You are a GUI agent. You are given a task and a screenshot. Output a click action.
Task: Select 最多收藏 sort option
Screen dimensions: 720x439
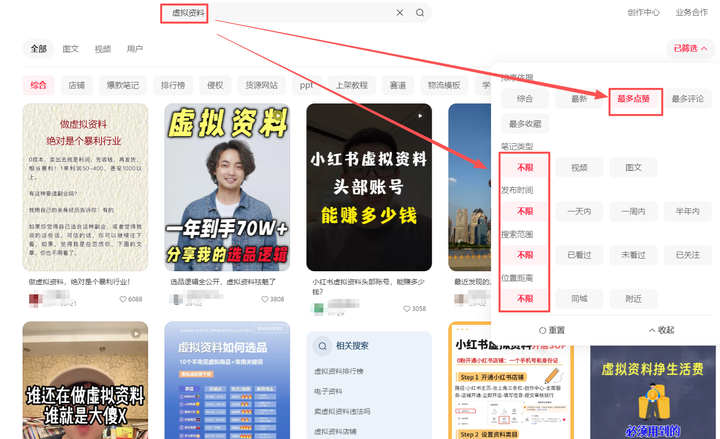point(525,124)
